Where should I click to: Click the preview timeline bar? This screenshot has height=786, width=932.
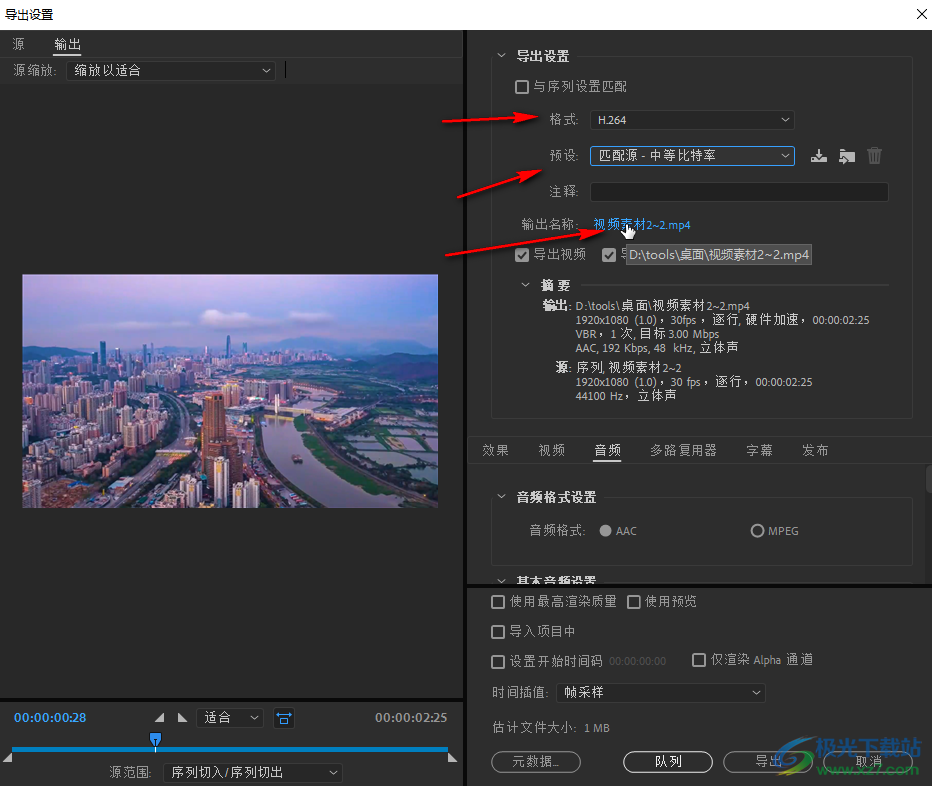[229, 750]
